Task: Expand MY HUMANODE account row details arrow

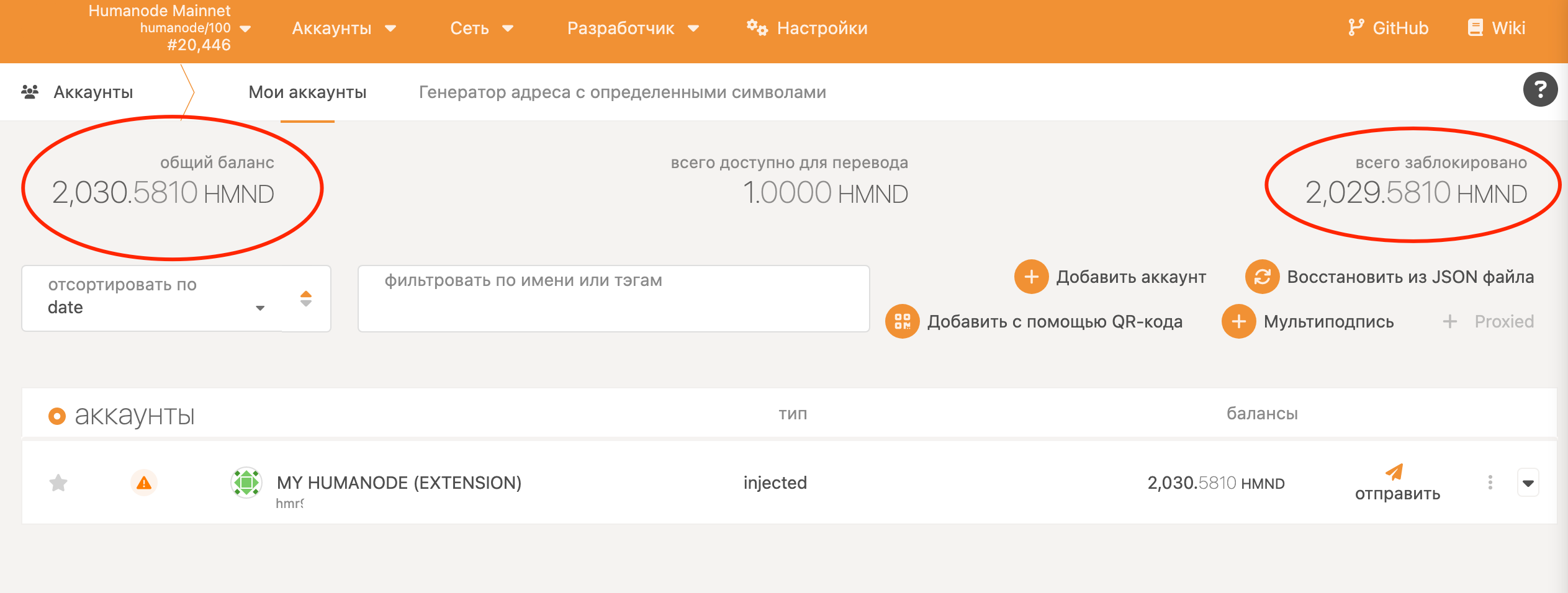Action: 1528,483
